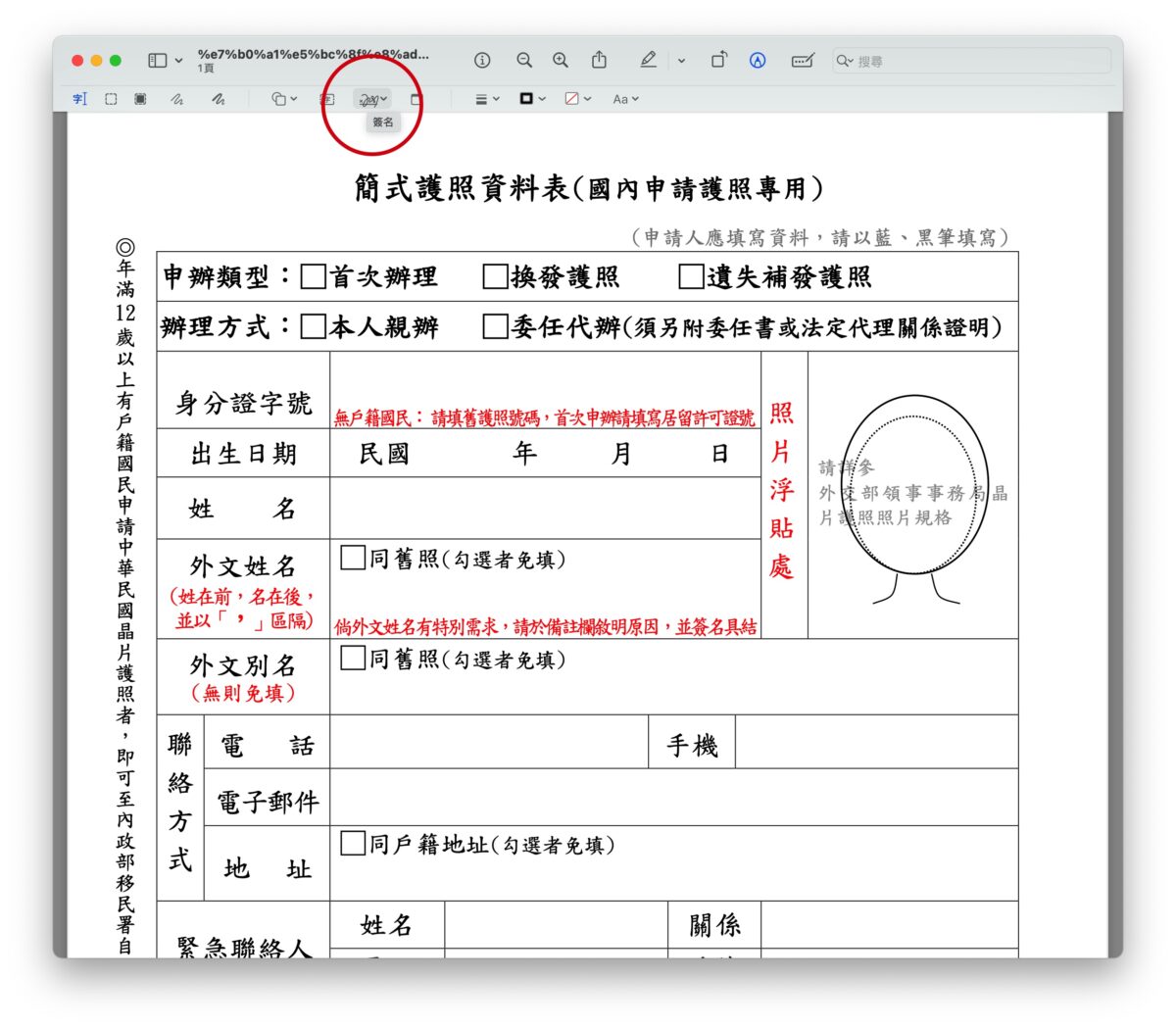The width and height of the screenshot is (1176, 1028).
Task: Zoom in on the document
Action: (561, 60)
